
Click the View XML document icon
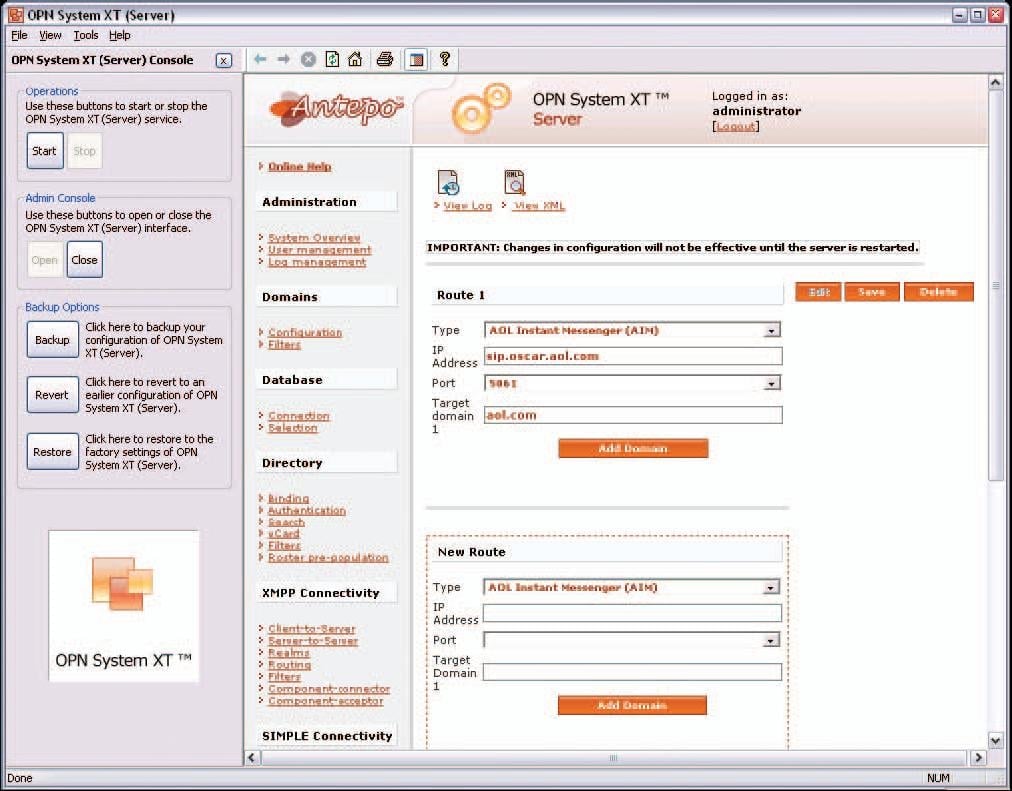(514, 182)
